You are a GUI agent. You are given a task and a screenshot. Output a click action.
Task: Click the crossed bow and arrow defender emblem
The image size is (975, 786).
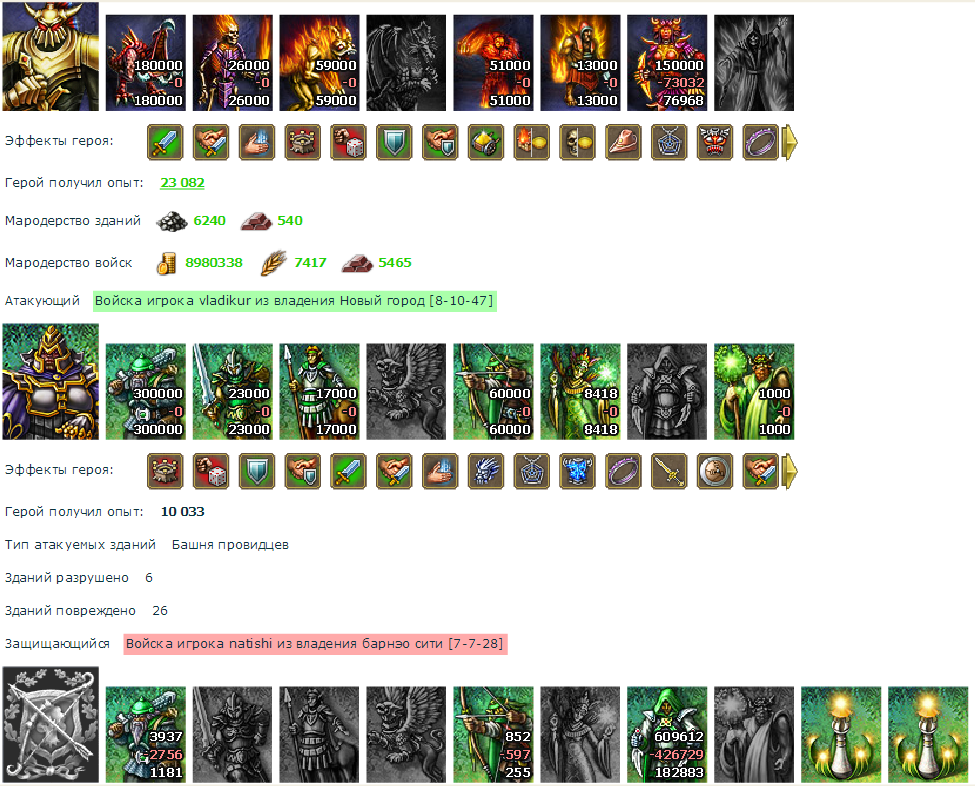(50, 724)
